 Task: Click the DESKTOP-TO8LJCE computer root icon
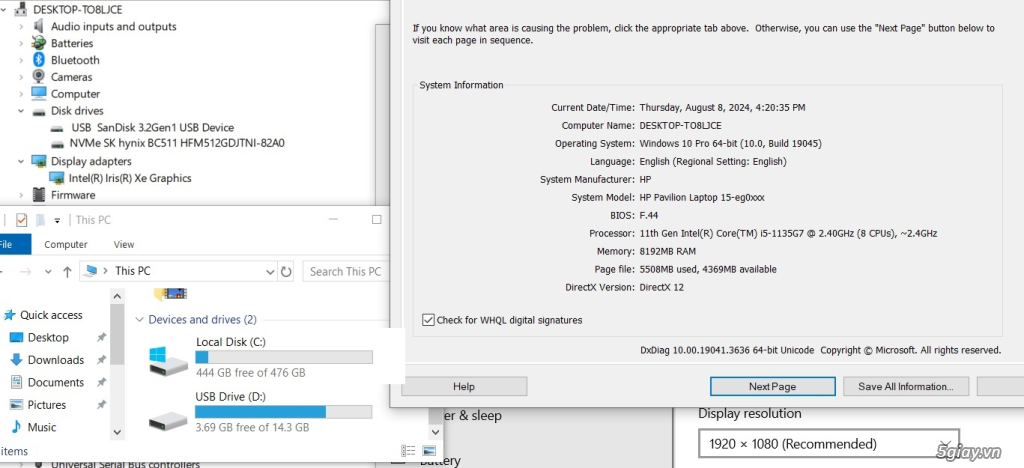pos(21,9)
